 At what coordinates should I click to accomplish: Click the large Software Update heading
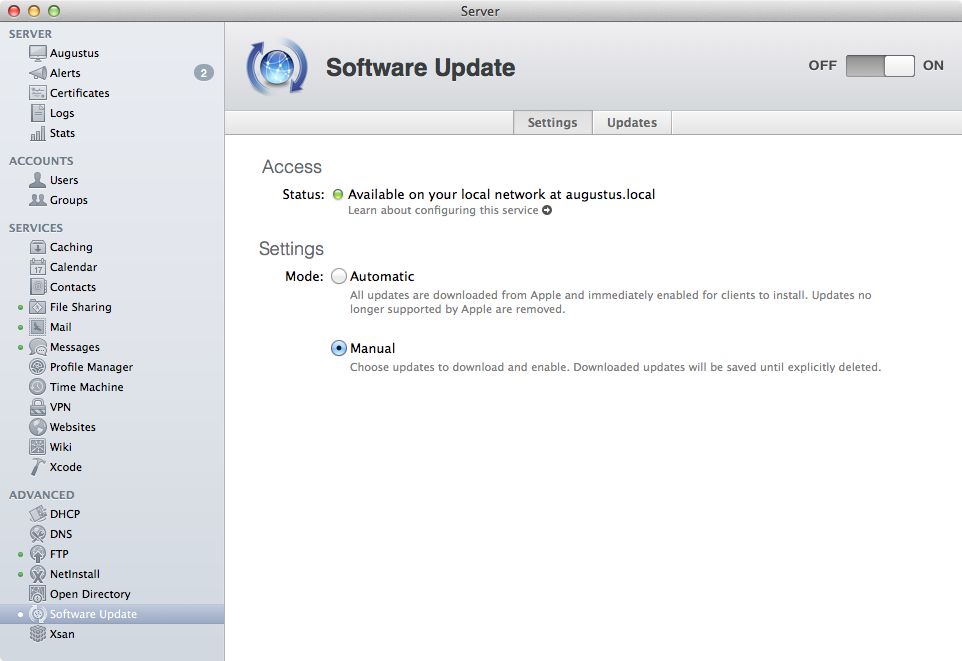[420, 68]
